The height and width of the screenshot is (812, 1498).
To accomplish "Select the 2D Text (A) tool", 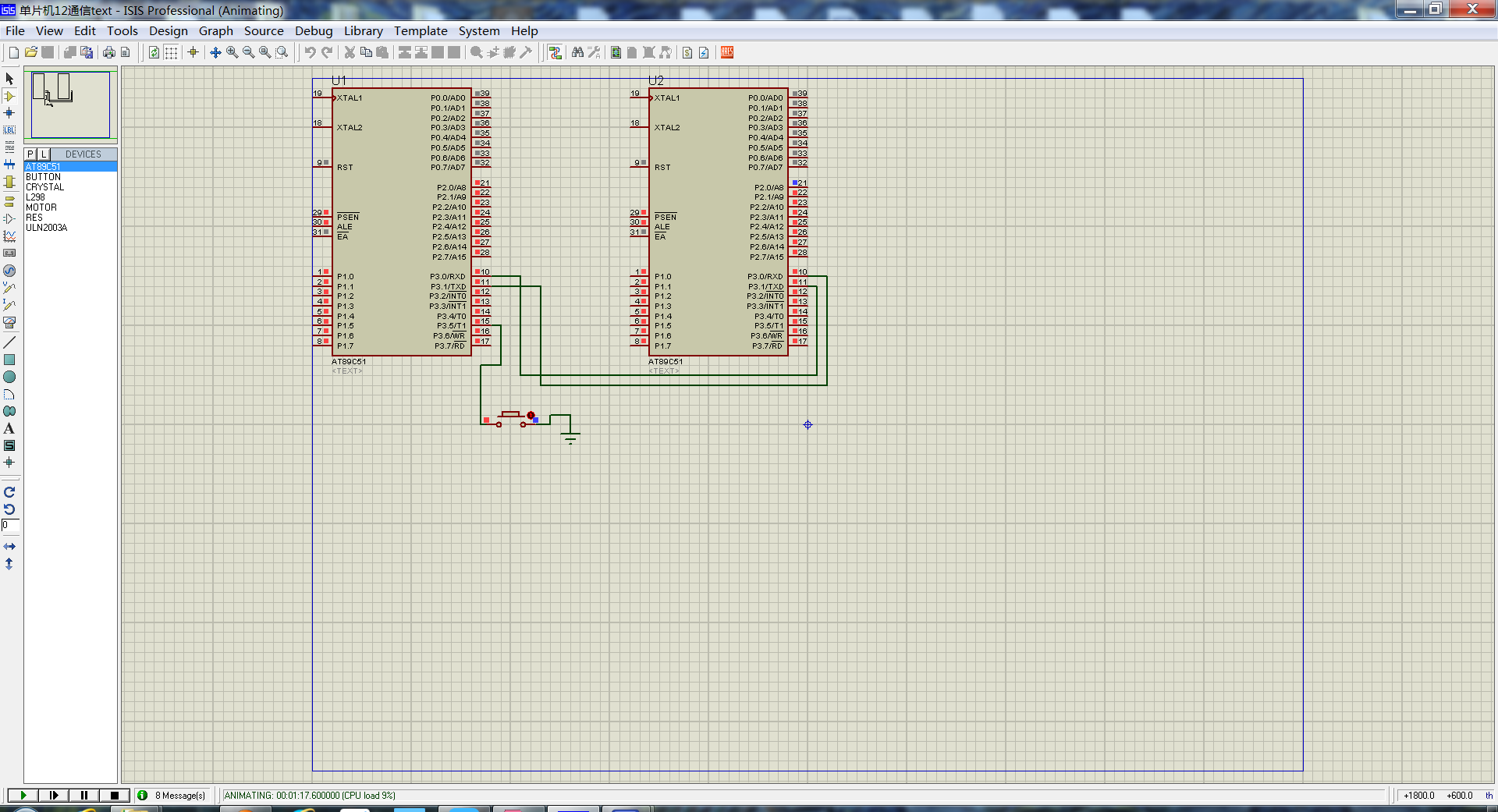I will click(9, 428).
